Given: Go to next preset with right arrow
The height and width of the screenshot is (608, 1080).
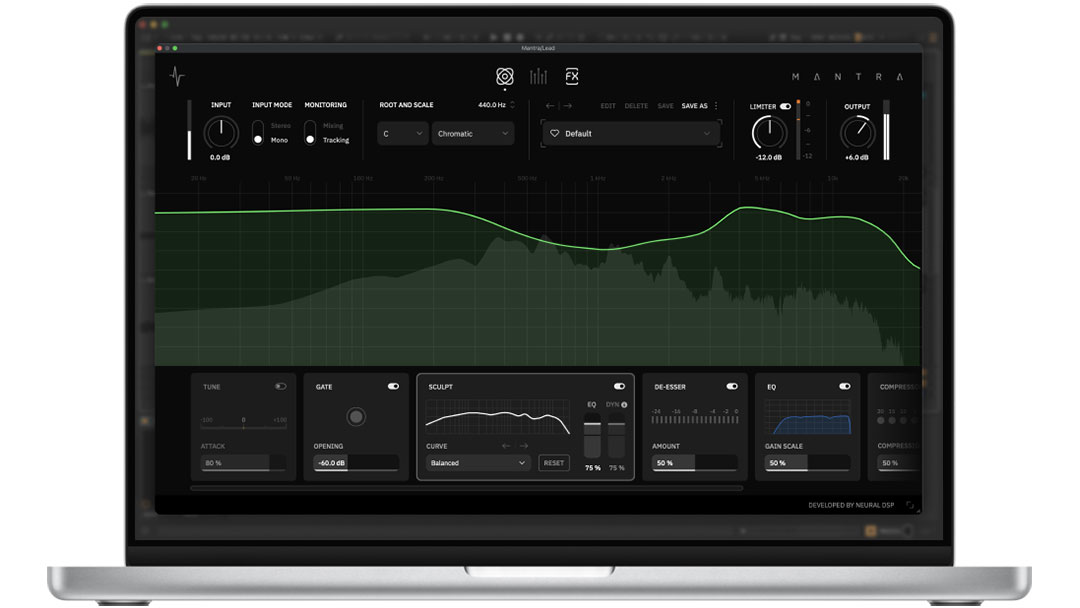Looking at the screenshot, I should (x=568, y=106).
